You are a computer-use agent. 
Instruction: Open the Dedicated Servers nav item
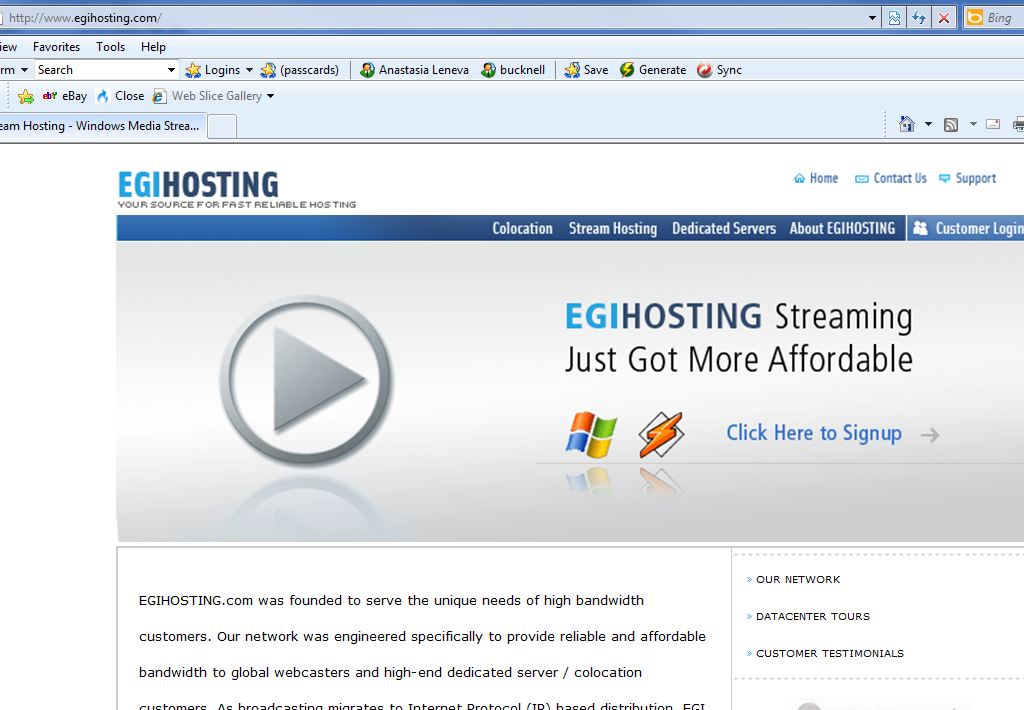[x=724, y=229]
